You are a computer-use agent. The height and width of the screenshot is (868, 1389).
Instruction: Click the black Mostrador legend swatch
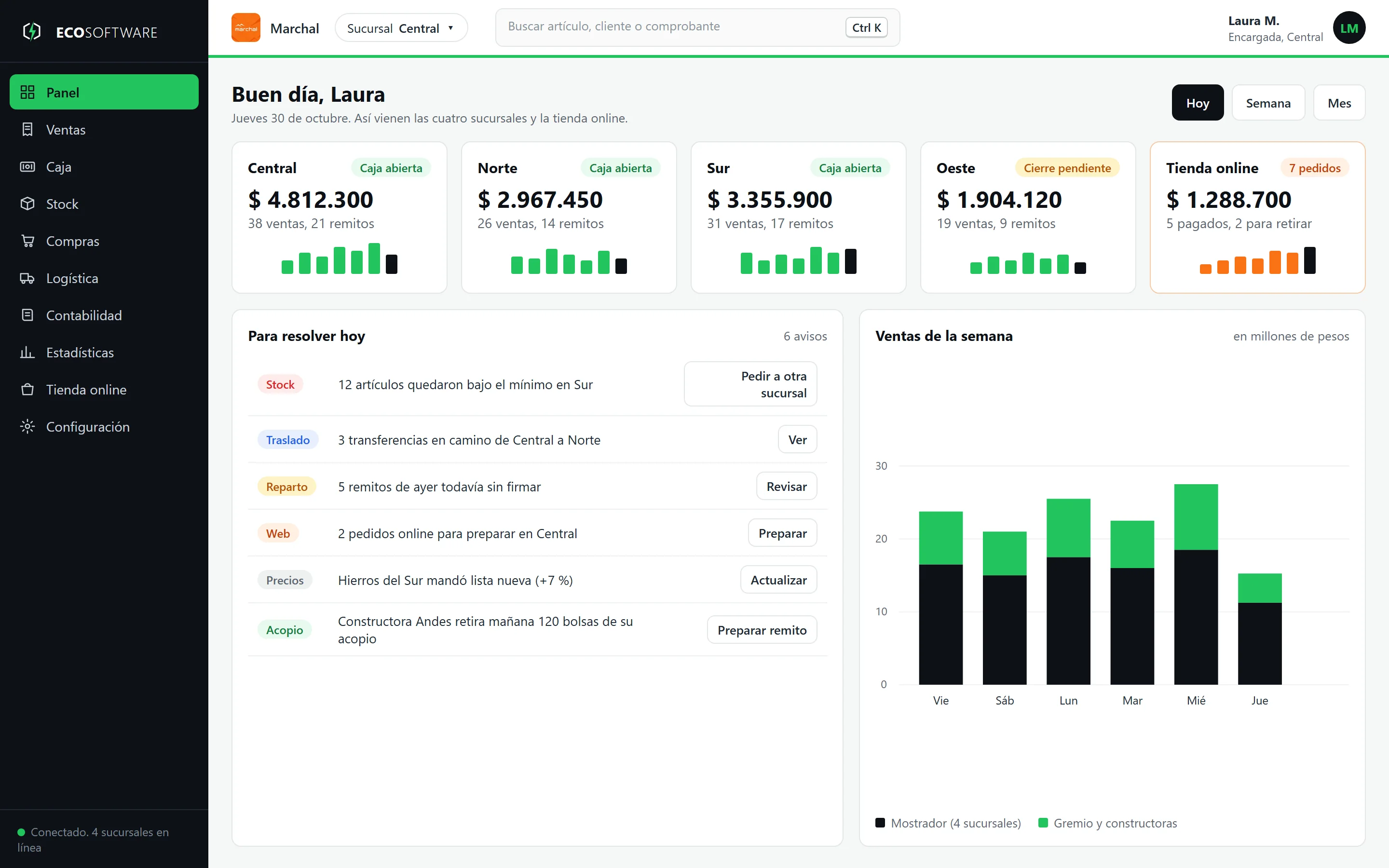click(x=880, y=823)
